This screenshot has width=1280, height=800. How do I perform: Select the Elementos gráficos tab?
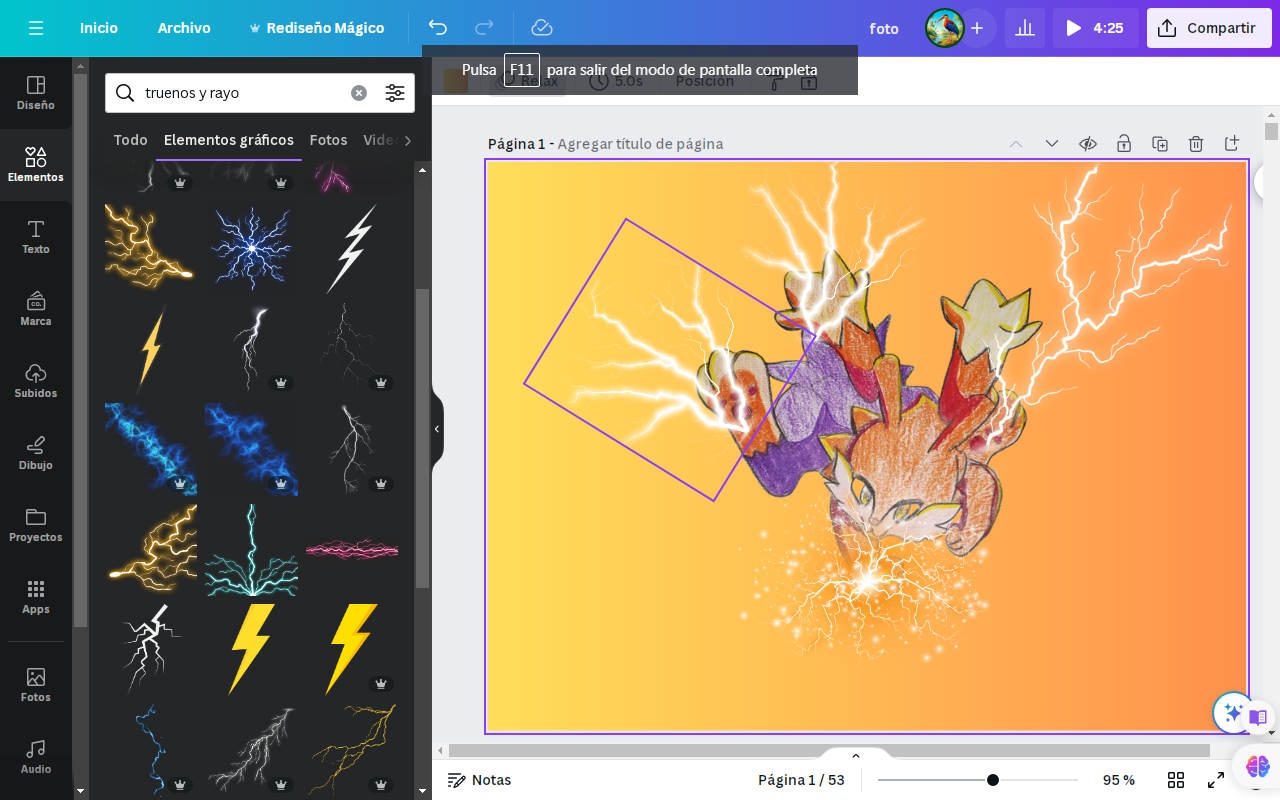(x=229, y=140)
